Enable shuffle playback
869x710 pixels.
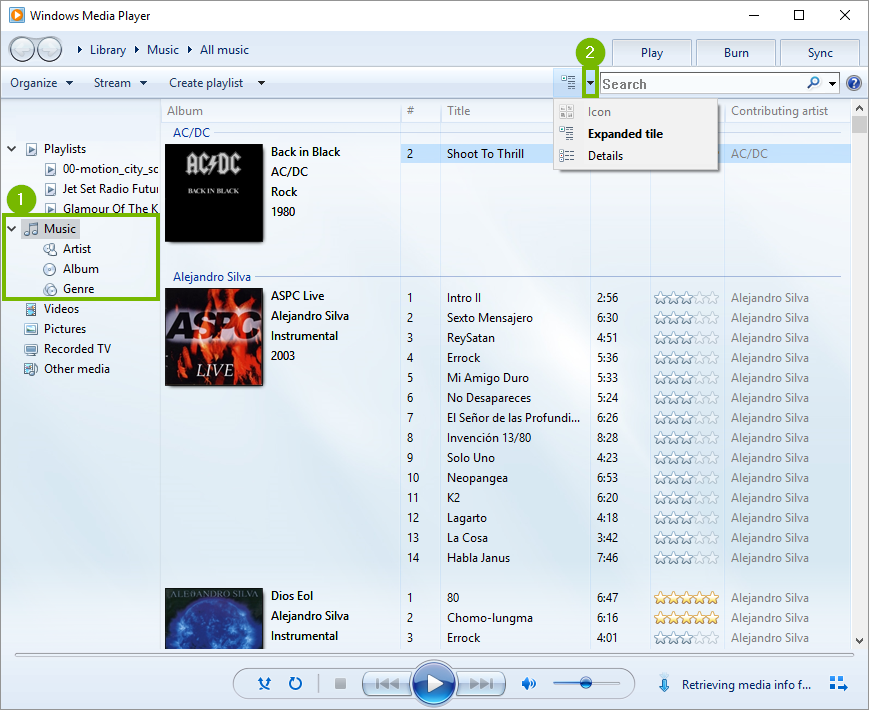[x=264, y=683]
